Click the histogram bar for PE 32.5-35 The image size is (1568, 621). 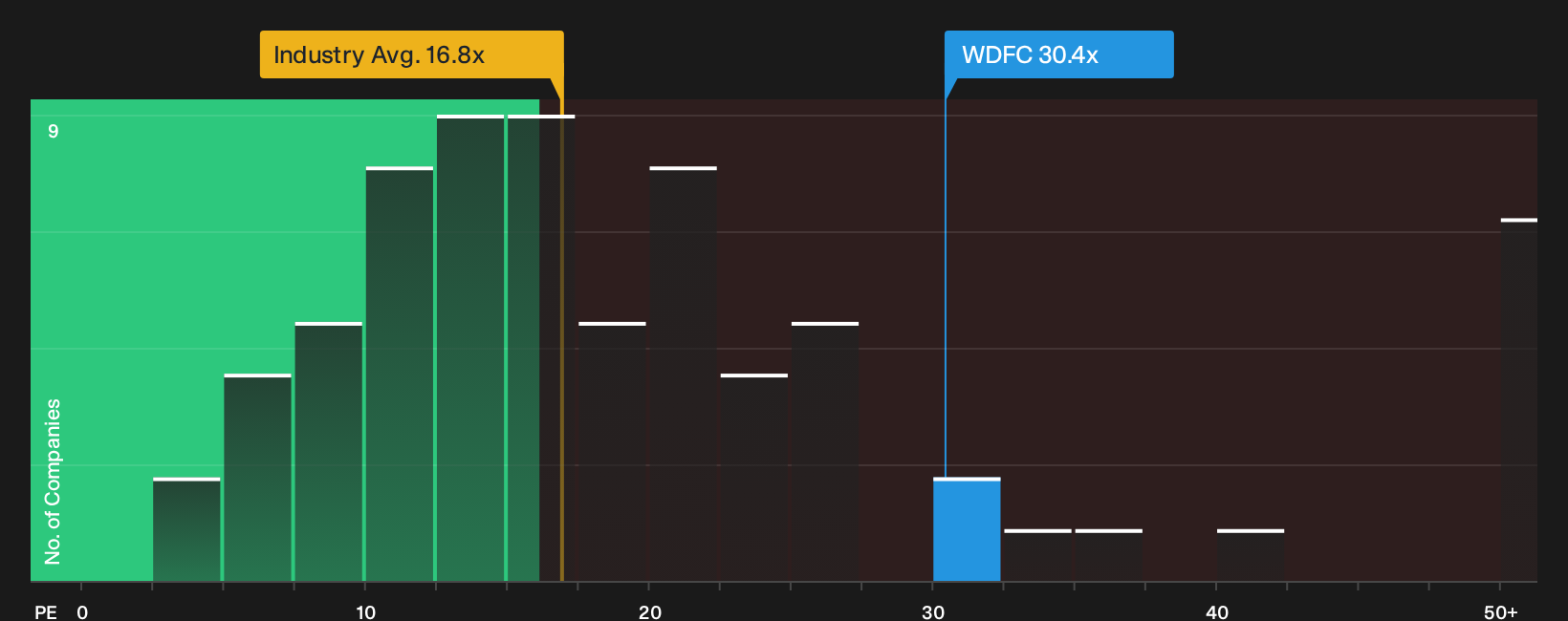pos(1037,555)
